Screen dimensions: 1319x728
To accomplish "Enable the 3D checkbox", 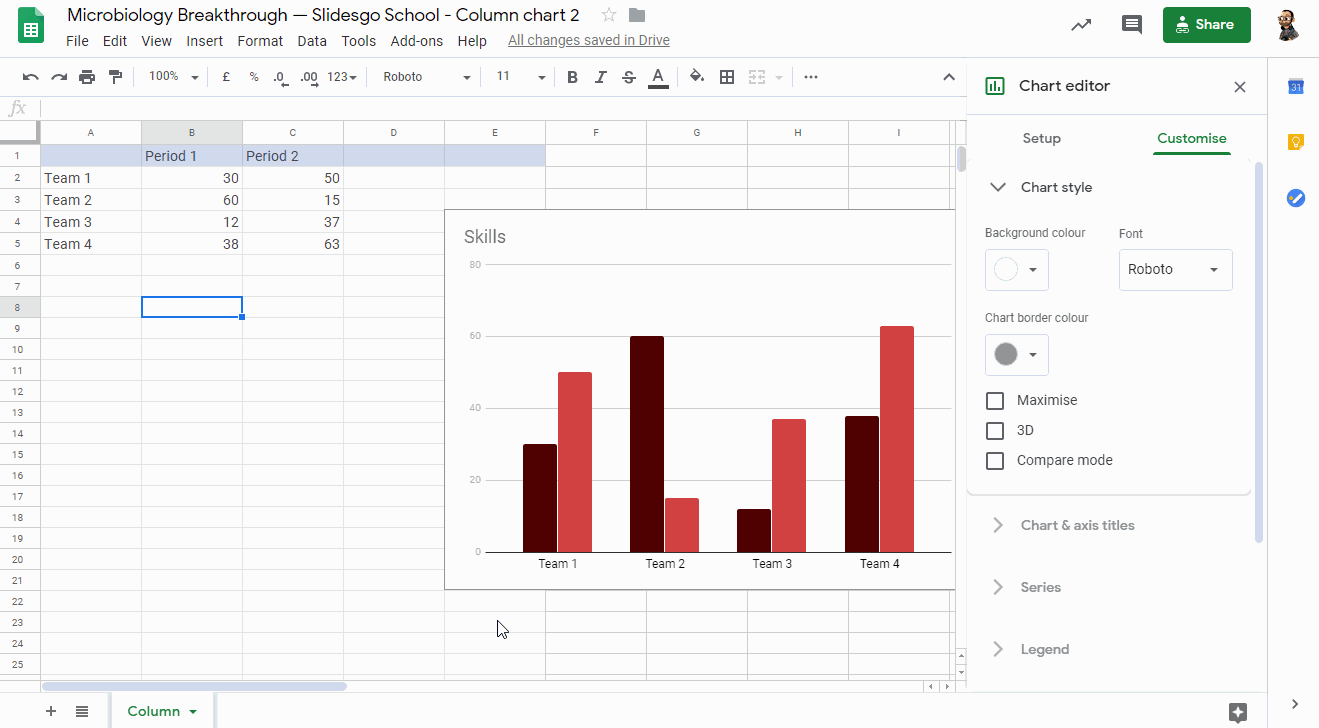I will coord(995,430).
